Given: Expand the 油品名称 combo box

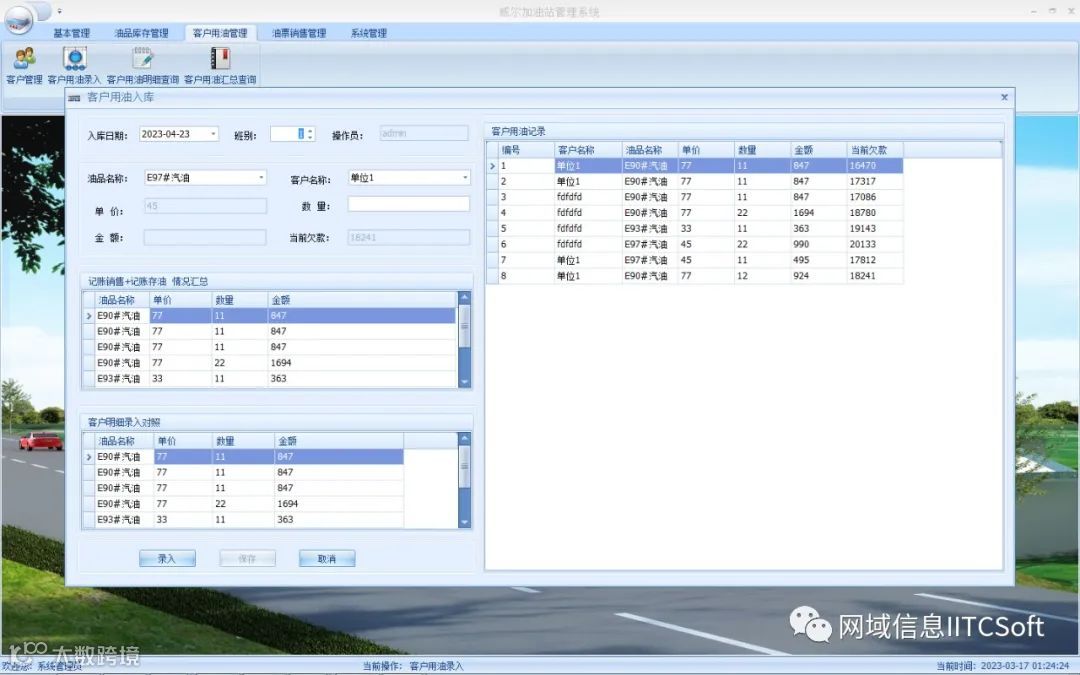Looking at the screenshot, I should (x=261, y=178).
